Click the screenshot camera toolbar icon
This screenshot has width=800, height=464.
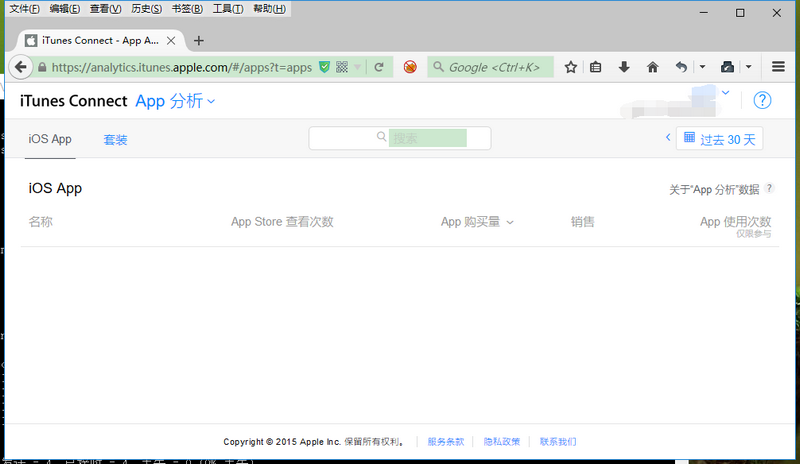[727, 67]
